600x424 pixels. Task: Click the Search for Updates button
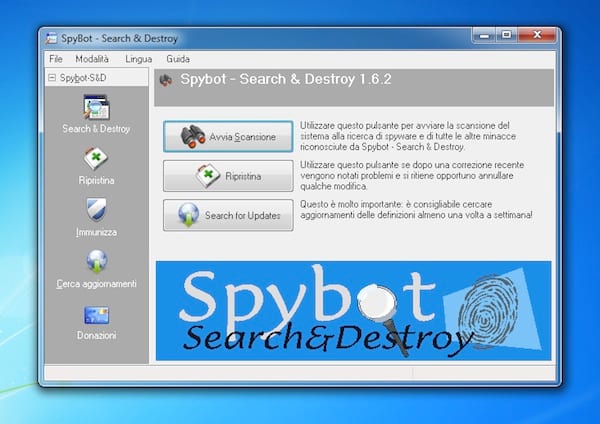tap(228, 215)
